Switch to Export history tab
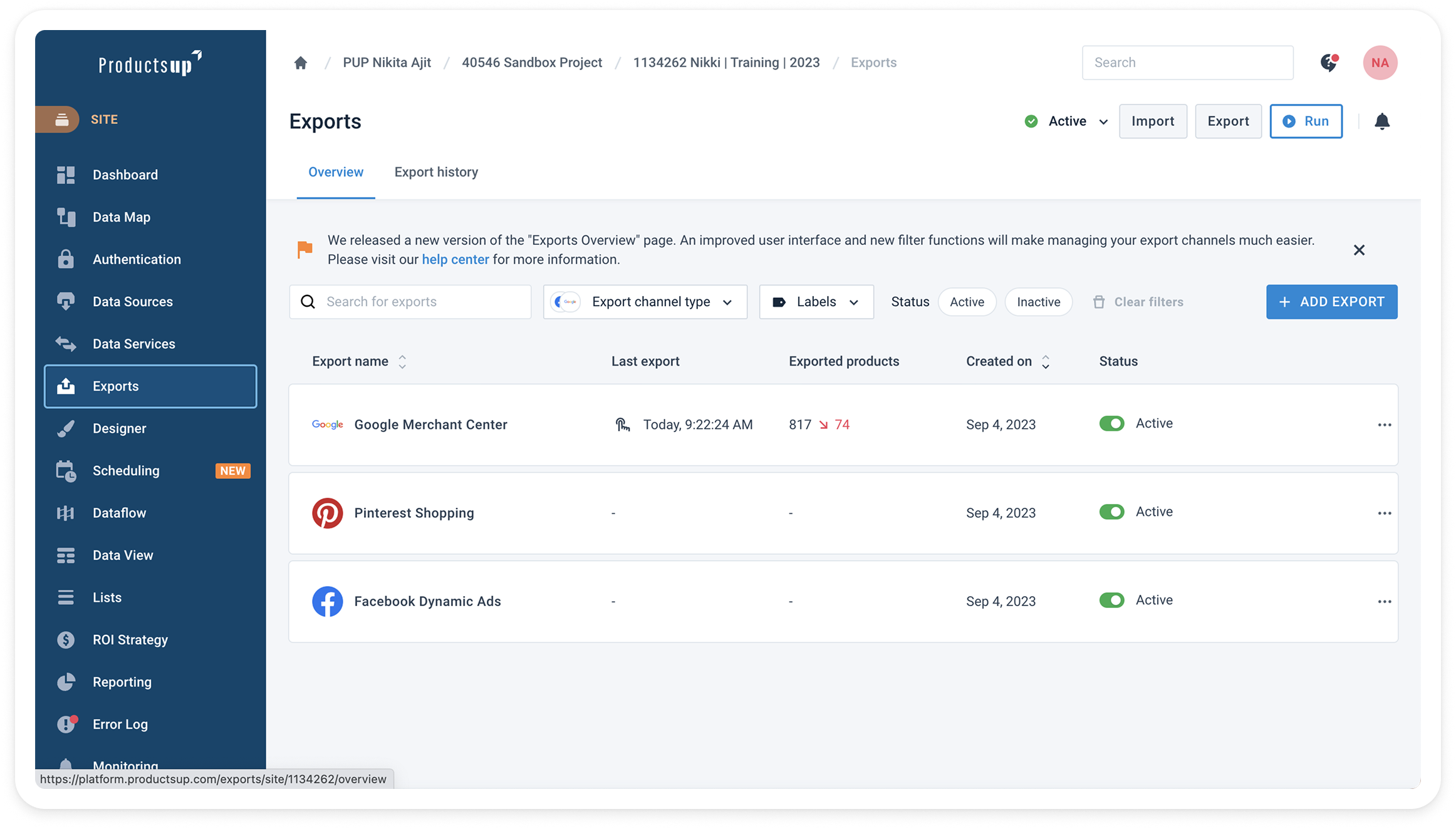This screenshot has height=829, width=1456. tap(436, 172)
